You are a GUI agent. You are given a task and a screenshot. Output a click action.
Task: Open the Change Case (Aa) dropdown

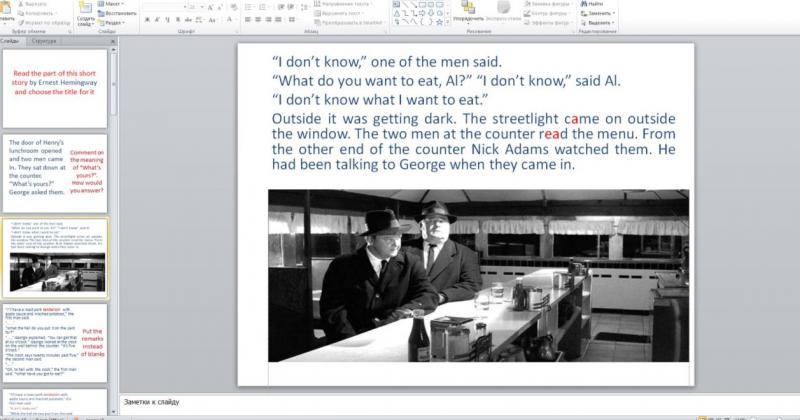pyautogui.click(x=213, y=19)
